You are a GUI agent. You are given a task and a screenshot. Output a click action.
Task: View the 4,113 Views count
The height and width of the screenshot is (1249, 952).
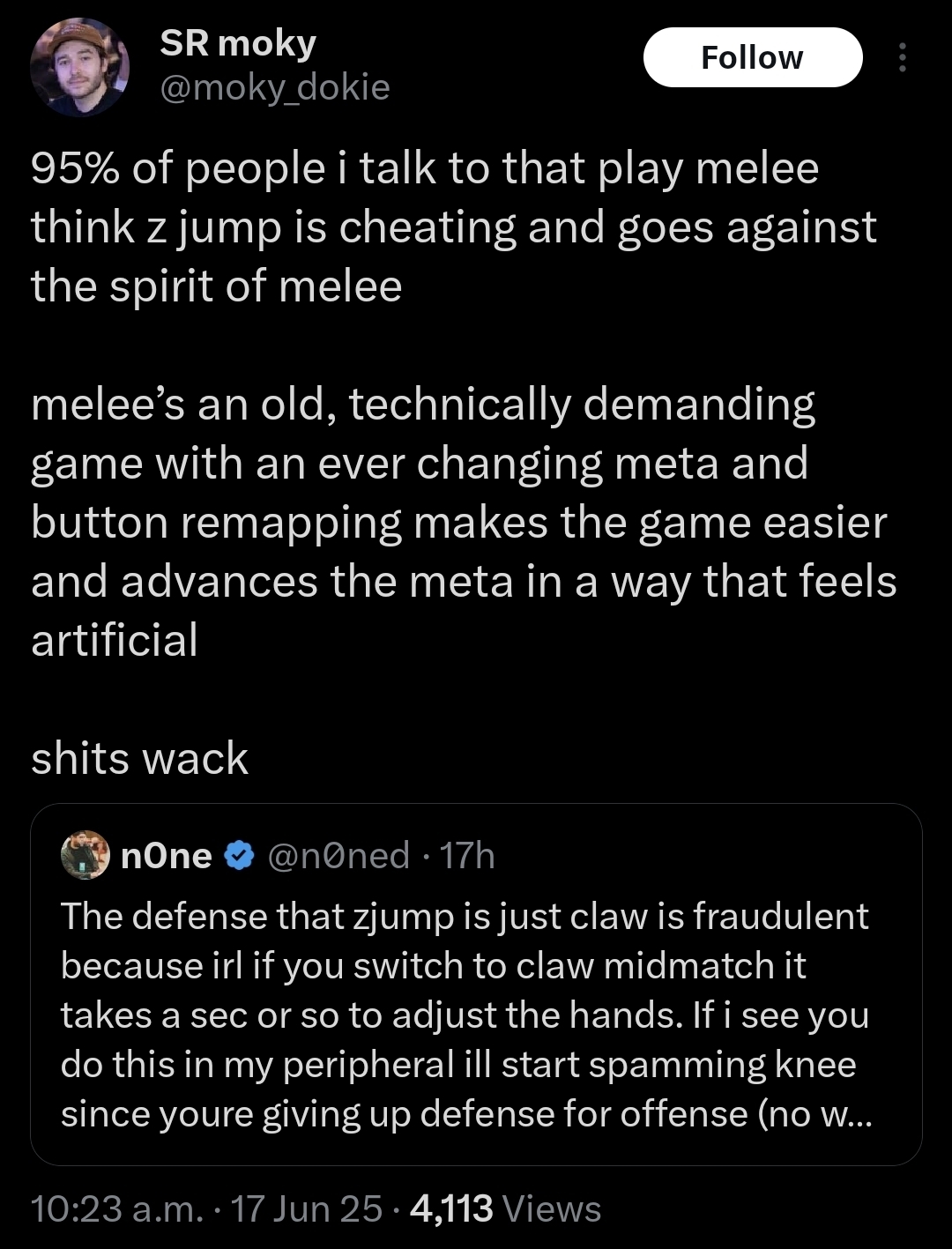click(x=505, y=1209)
